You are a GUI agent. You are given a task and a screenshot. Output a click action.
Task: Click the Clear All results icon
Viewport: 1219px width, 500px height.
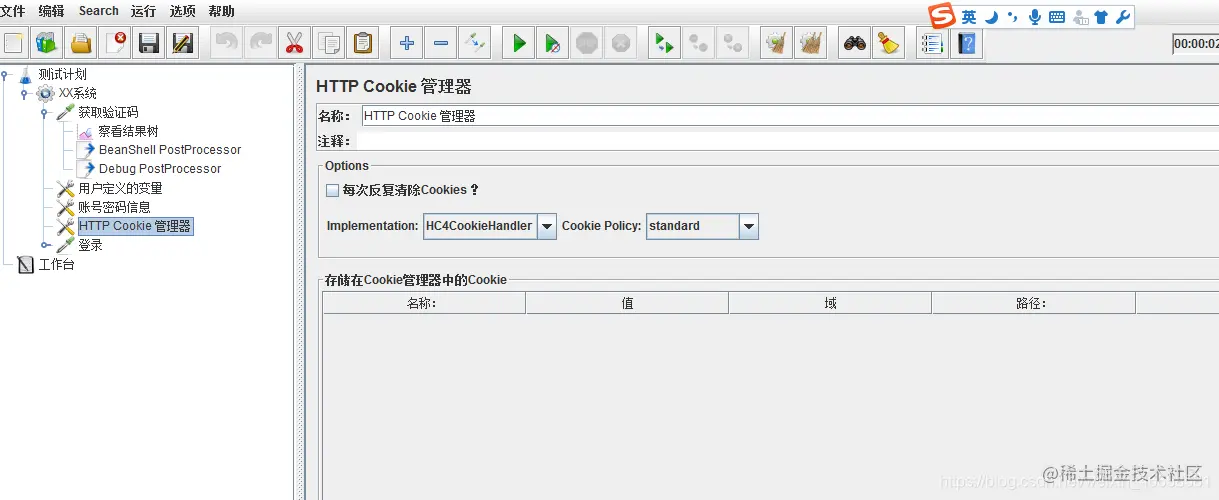click(x=811, y=43)
